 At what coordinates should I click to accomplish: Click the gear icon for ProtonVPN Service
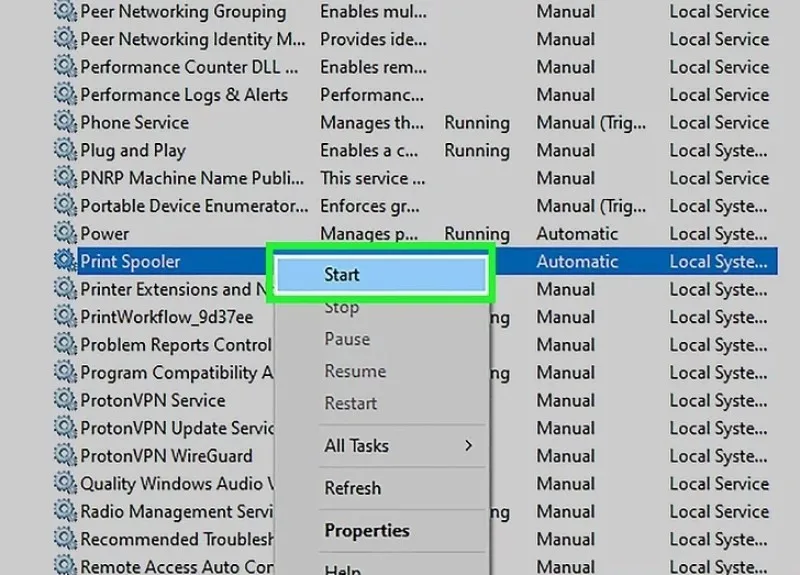point(65,399)
